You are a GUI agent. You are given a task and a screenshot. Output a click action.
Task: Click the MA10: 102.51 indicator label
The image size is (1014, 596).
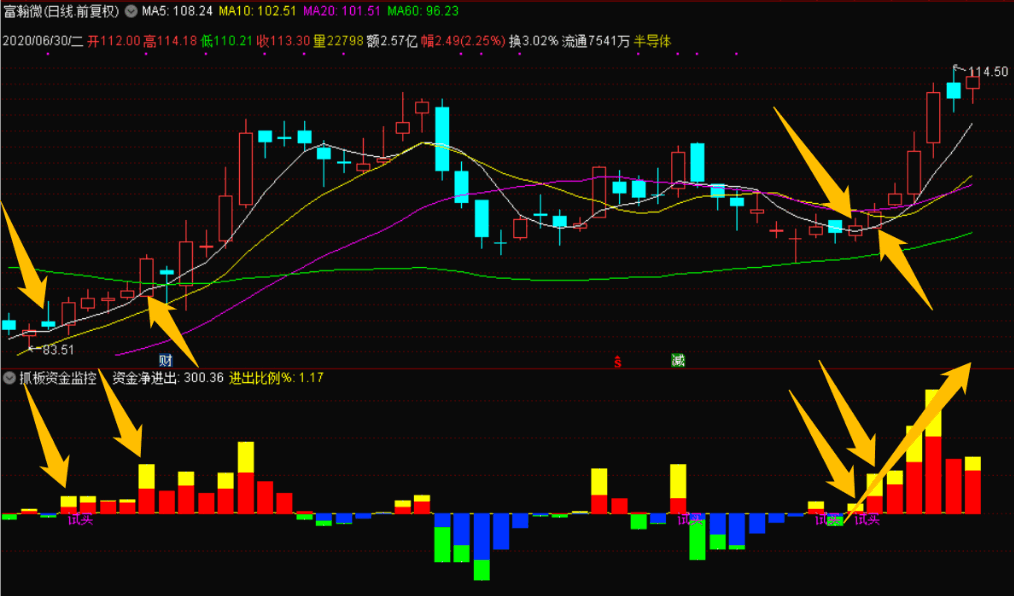pyautogui.click(x=257, y=11)
